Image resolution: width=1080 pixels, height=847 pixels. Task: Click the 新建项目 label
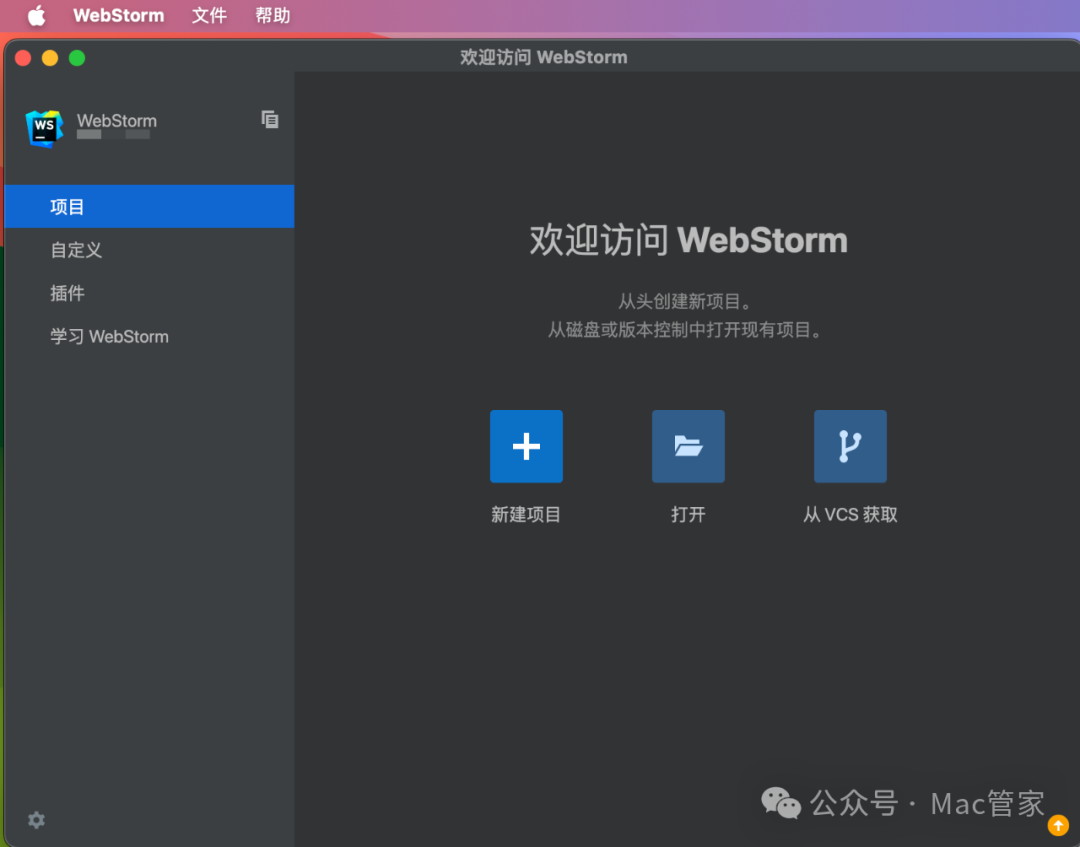(526, 514)
